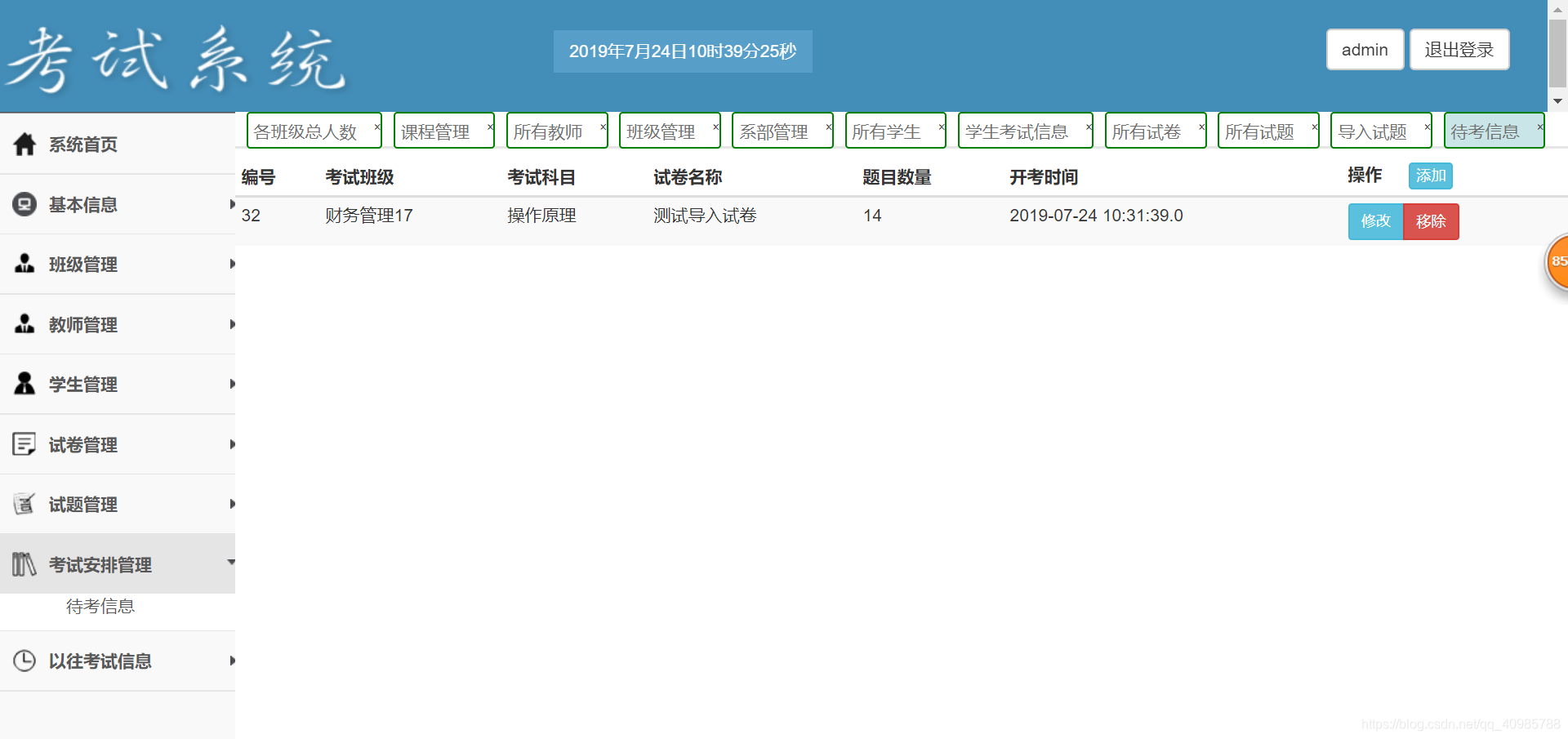Close the 导入试题 tab

1428,127
